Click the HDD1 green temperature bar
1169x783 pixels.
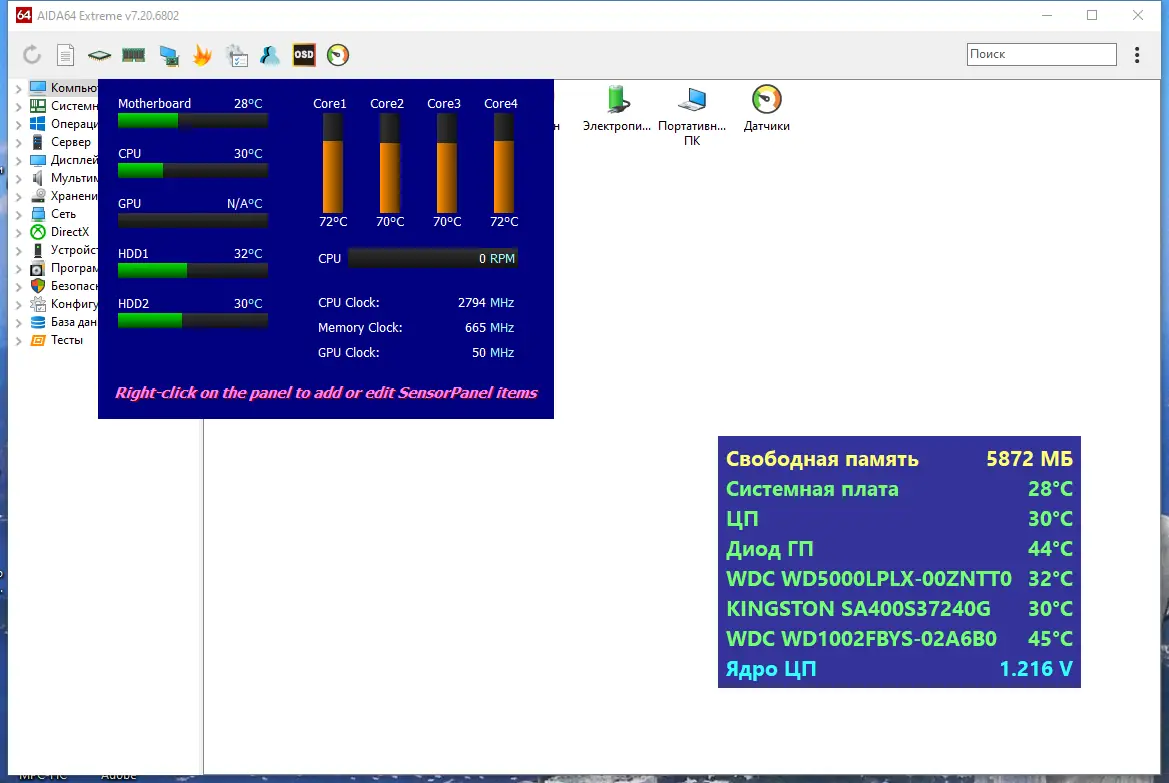(x=192, y=271)
